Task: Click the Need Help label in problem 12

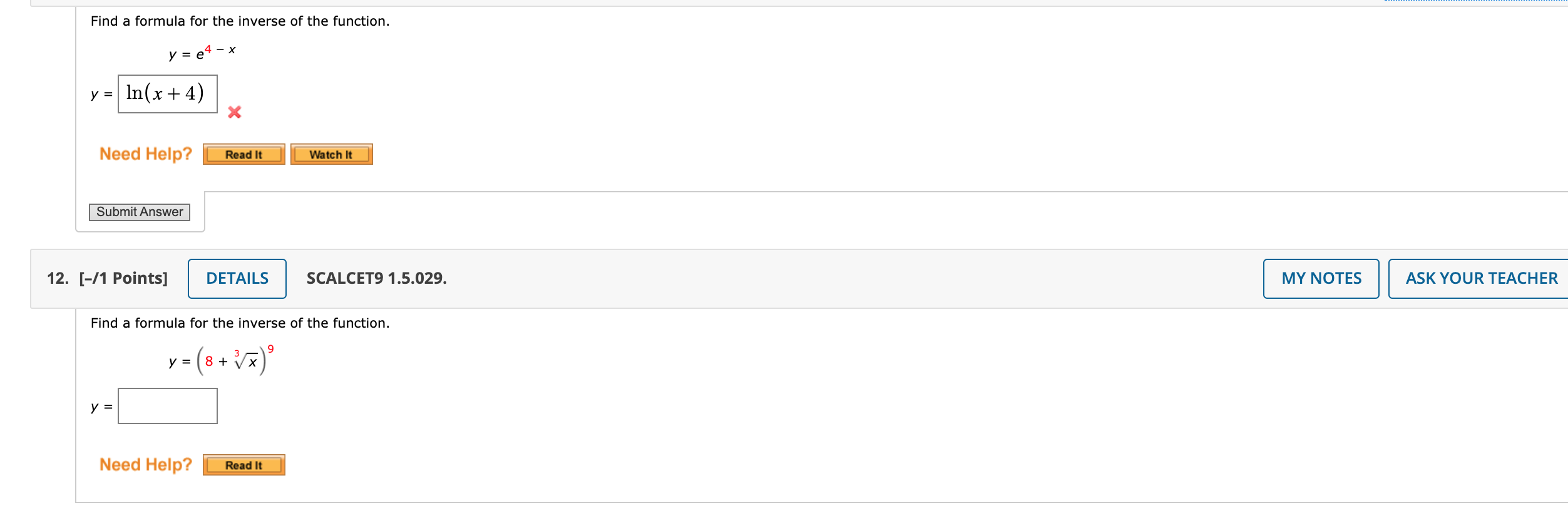Action: pos(145,464)
